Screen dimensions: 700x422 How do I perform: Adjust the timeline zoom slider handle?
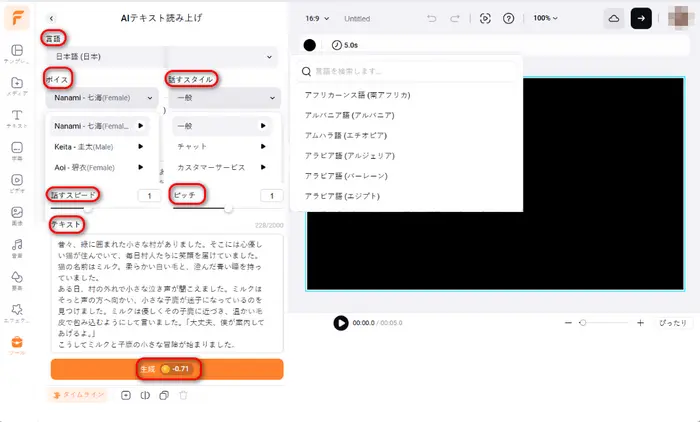coord(582,322)
